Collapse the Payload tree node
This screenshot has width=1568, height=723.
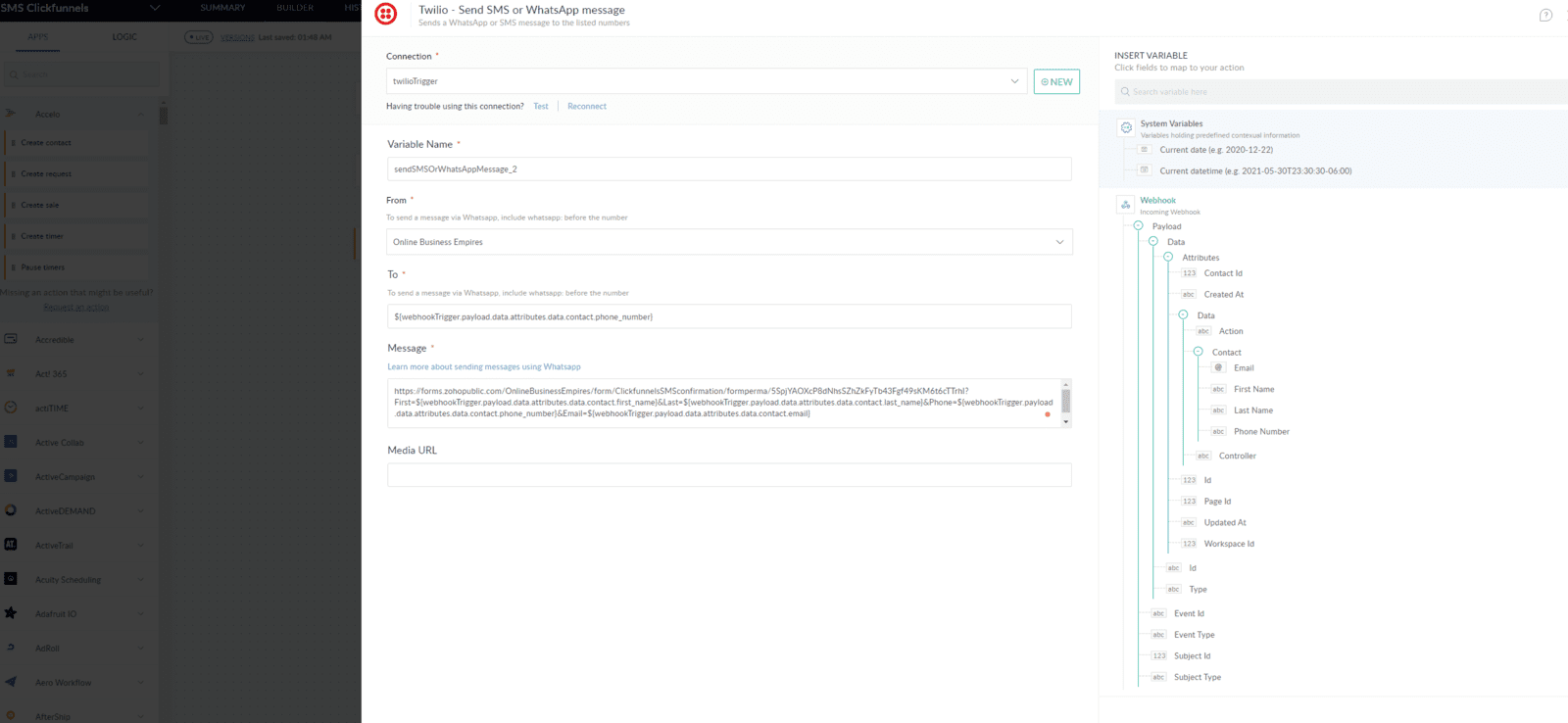(1139, 226)
